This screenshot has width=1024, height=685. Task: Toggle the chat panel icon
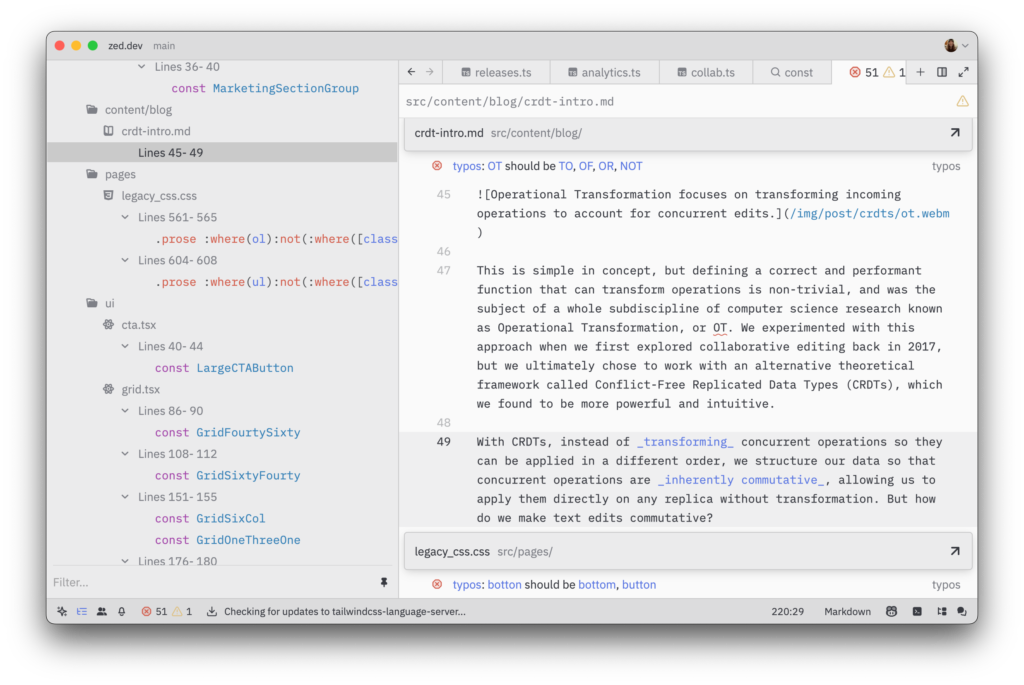(961, 611)
